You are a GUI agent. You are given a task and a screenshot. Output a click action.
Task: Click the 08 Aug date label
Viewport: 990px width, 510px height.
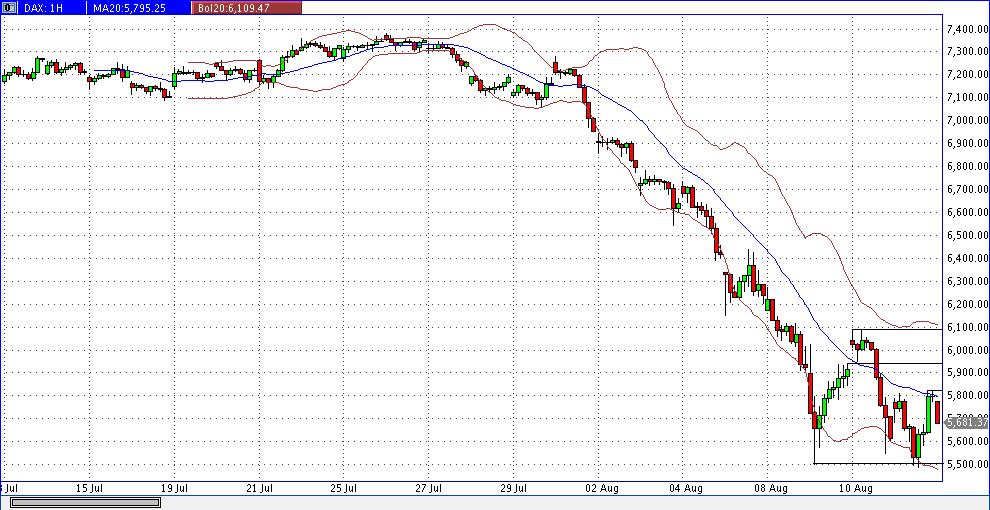point(770,488)
